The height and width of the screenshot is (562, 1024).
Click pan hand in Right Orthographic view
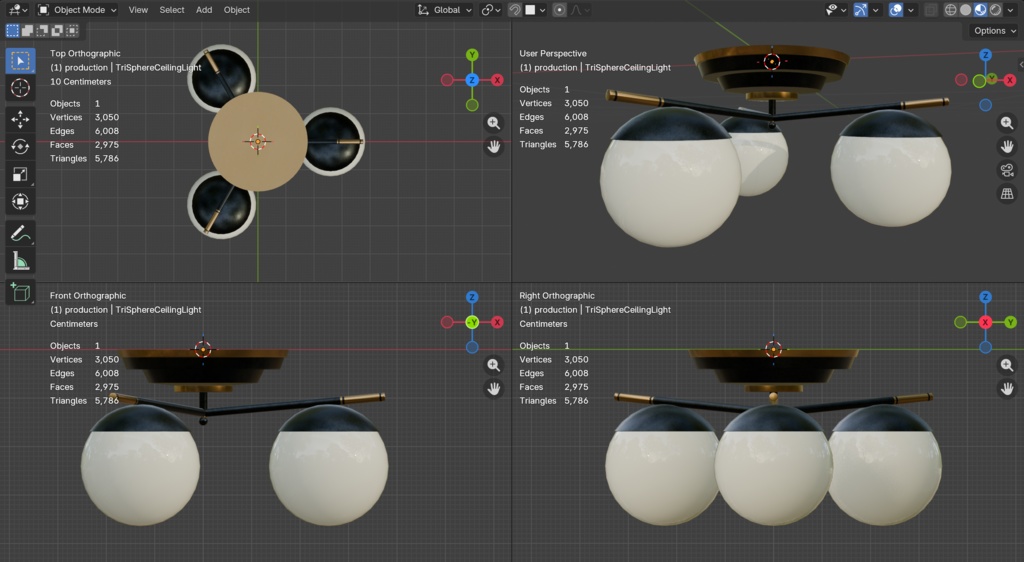[x=1007, y=389]
